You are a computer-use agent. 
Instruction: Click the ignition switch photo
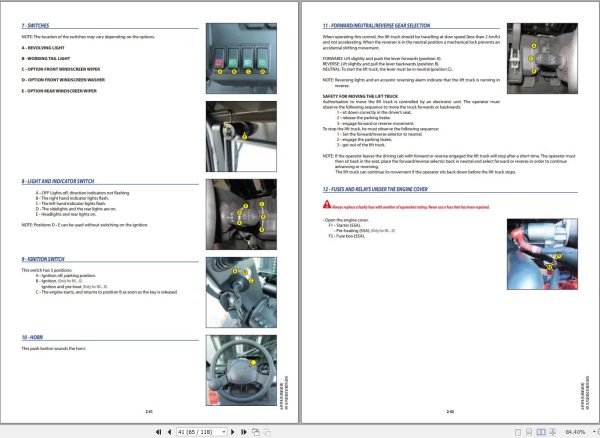tap(241, 292)
